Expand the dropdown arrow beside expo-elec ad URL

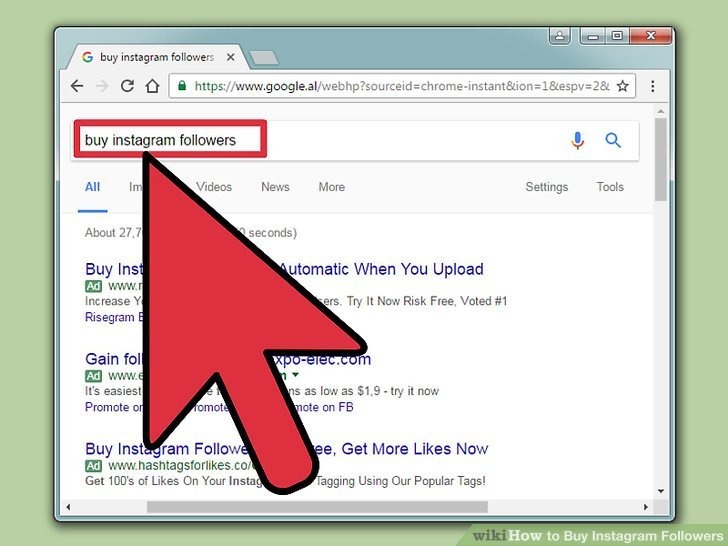296,374
